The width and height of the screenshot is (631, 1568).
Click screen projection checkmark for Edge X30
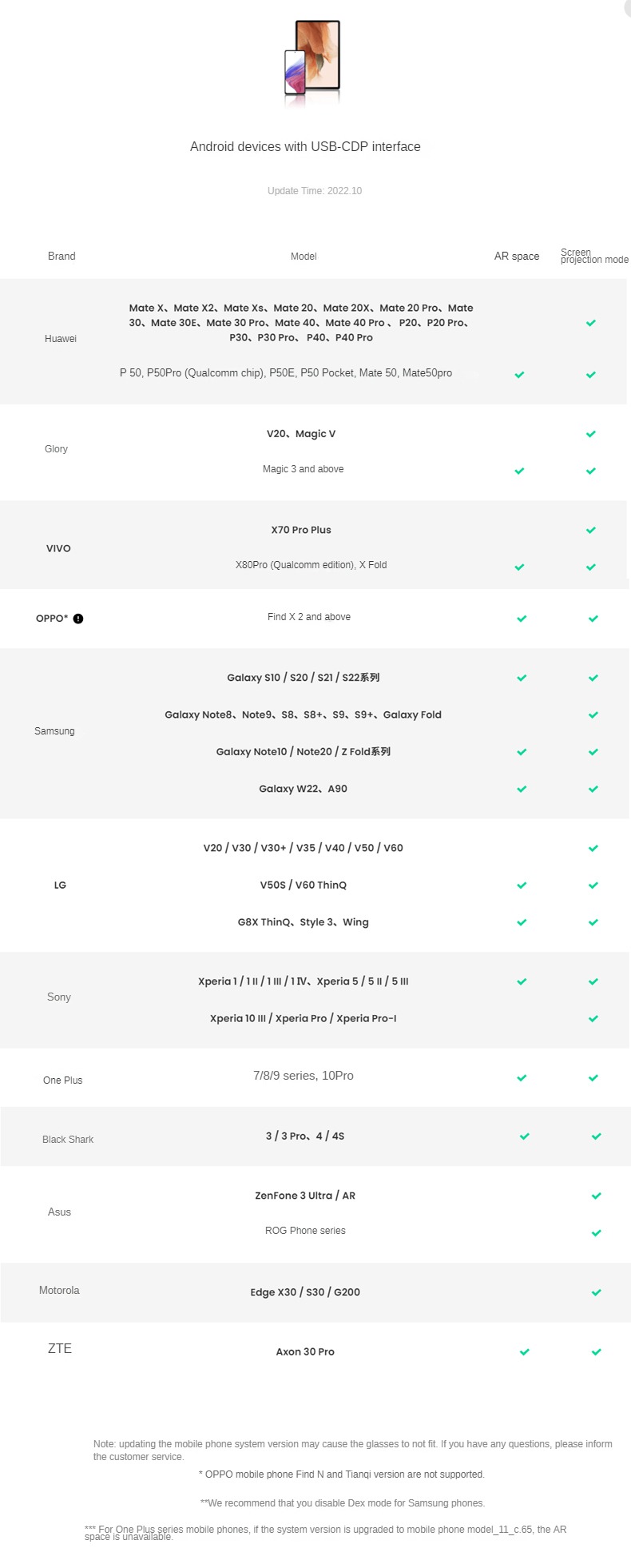tap(596, 1292)
